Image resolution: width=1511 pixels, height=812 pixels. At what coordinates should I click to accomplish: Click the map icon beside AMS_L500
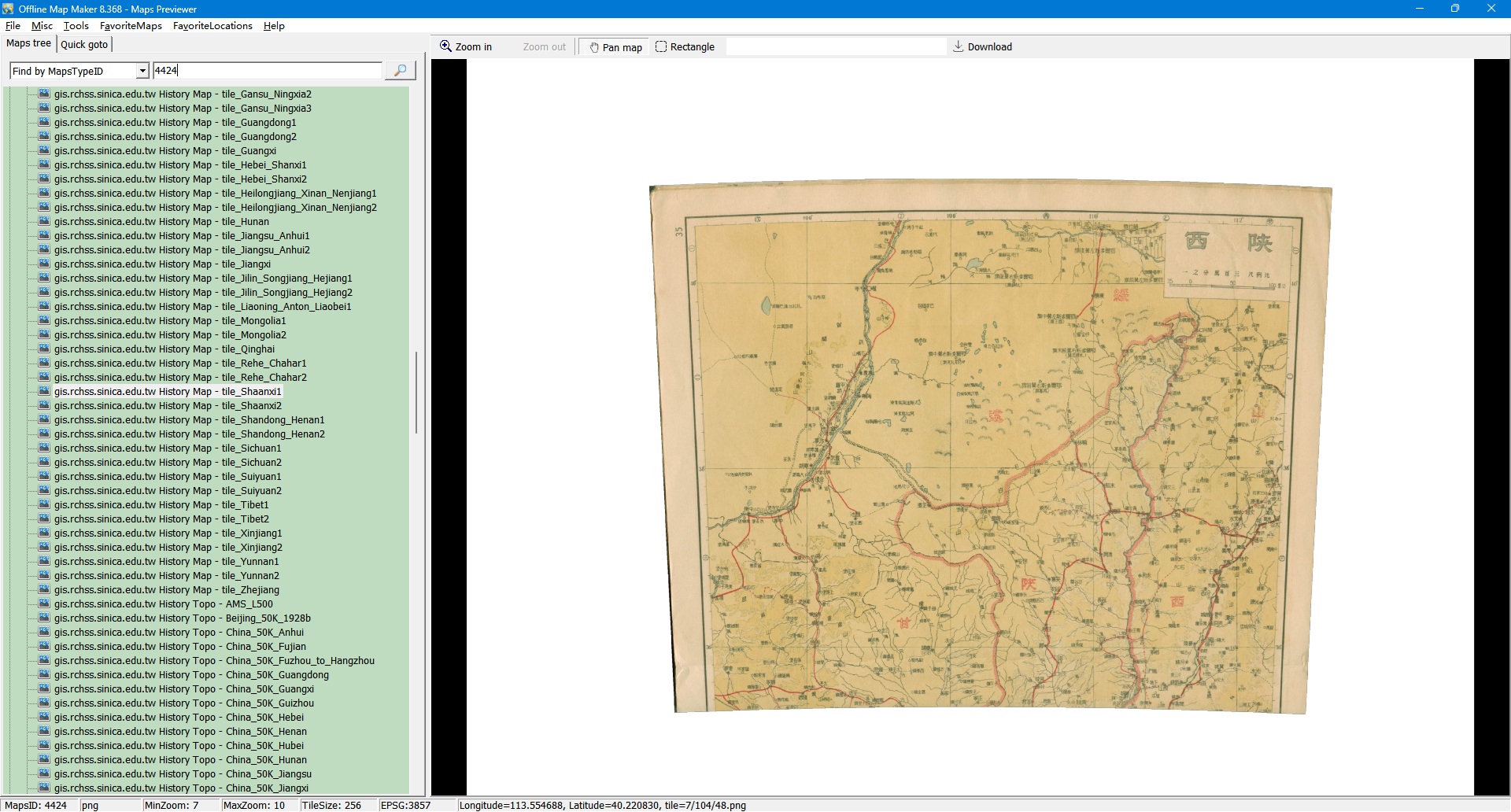pyautogui.click(x=44, y=604)
